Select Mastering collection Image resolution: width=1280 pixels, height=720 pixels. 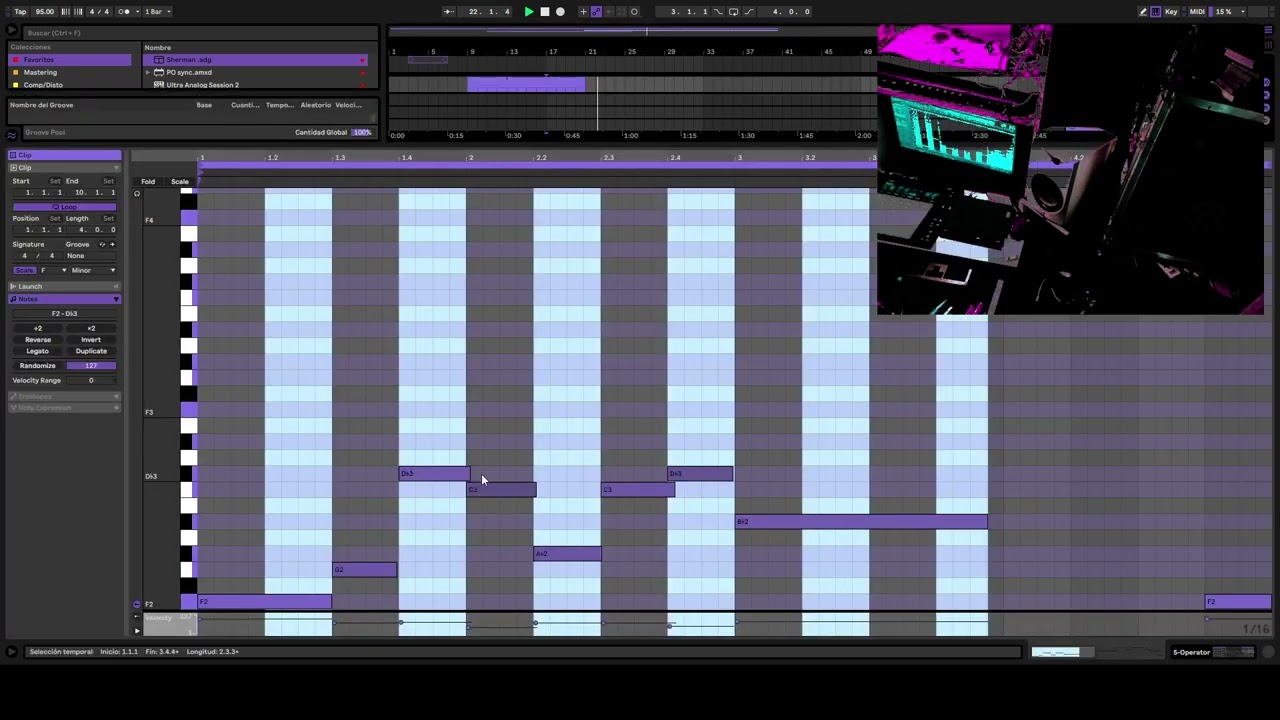click(69, 72)
